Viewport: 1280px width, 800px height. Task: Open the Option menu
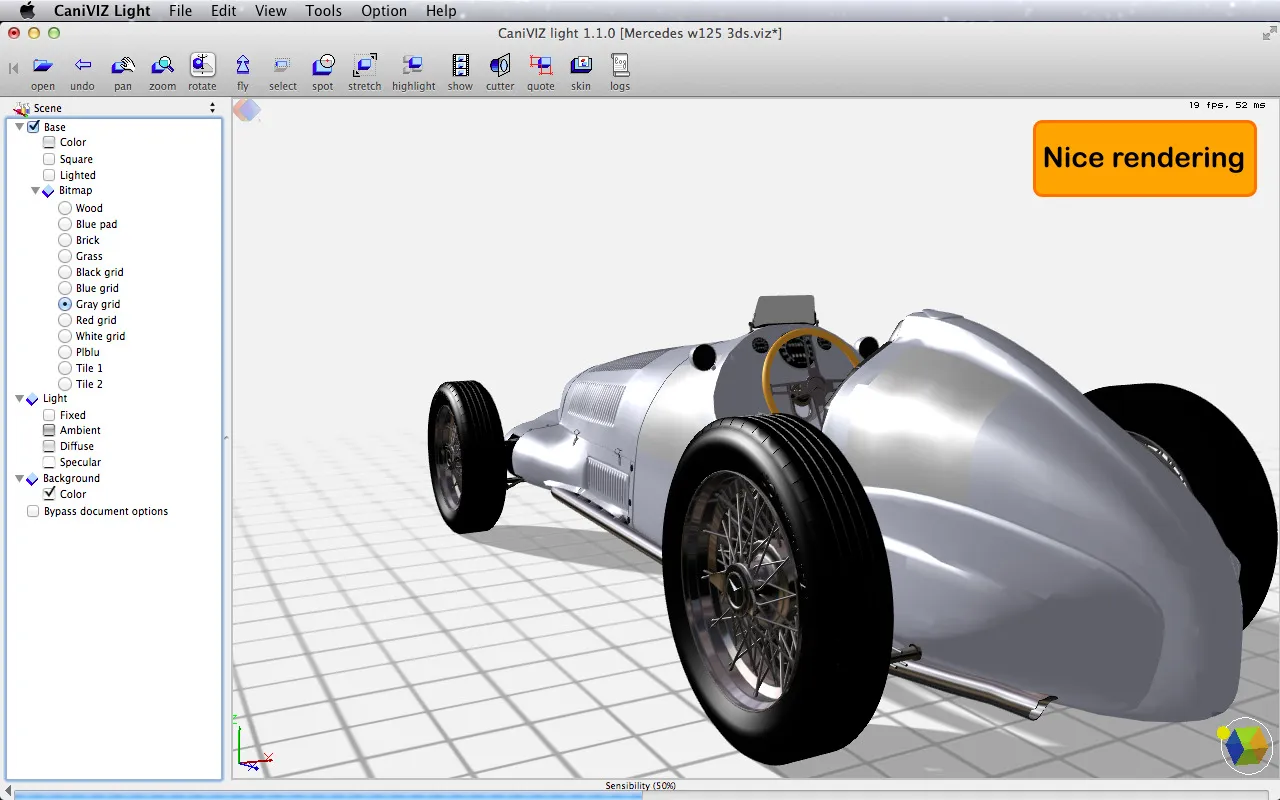pos(384,11)
